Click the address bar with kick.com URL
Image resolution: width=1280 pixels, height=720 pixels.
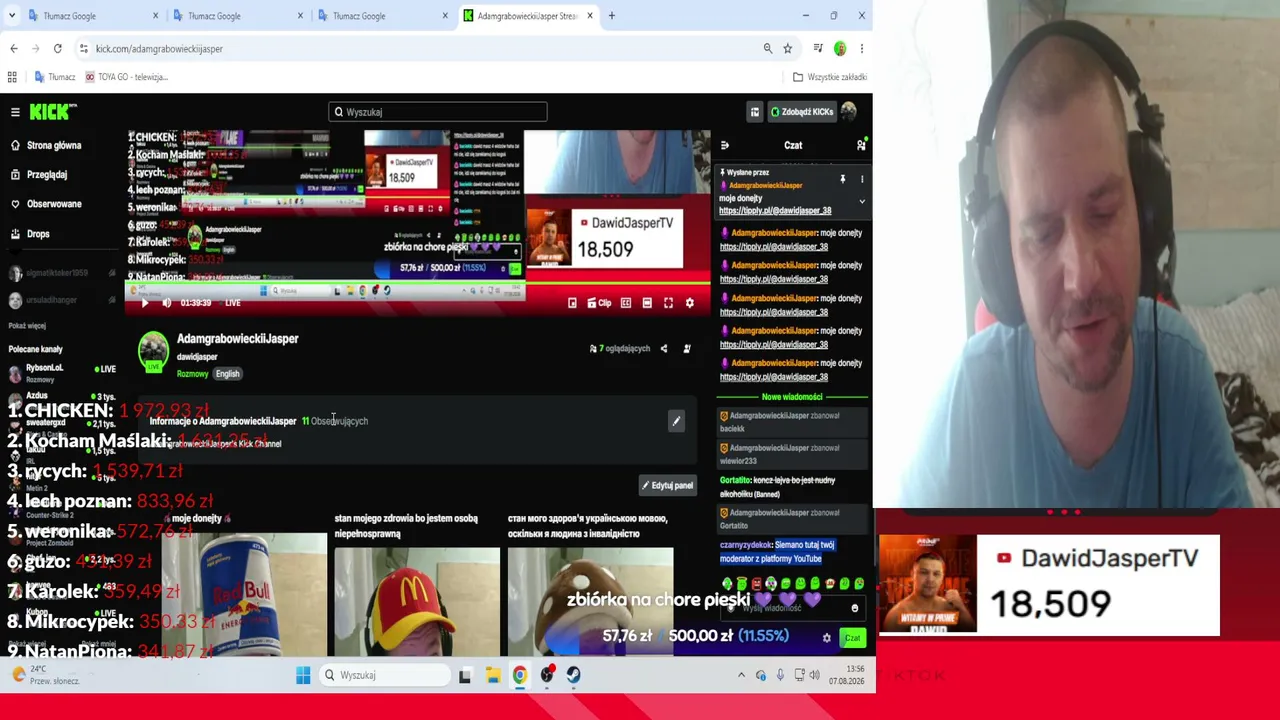[x=420, y=48]
